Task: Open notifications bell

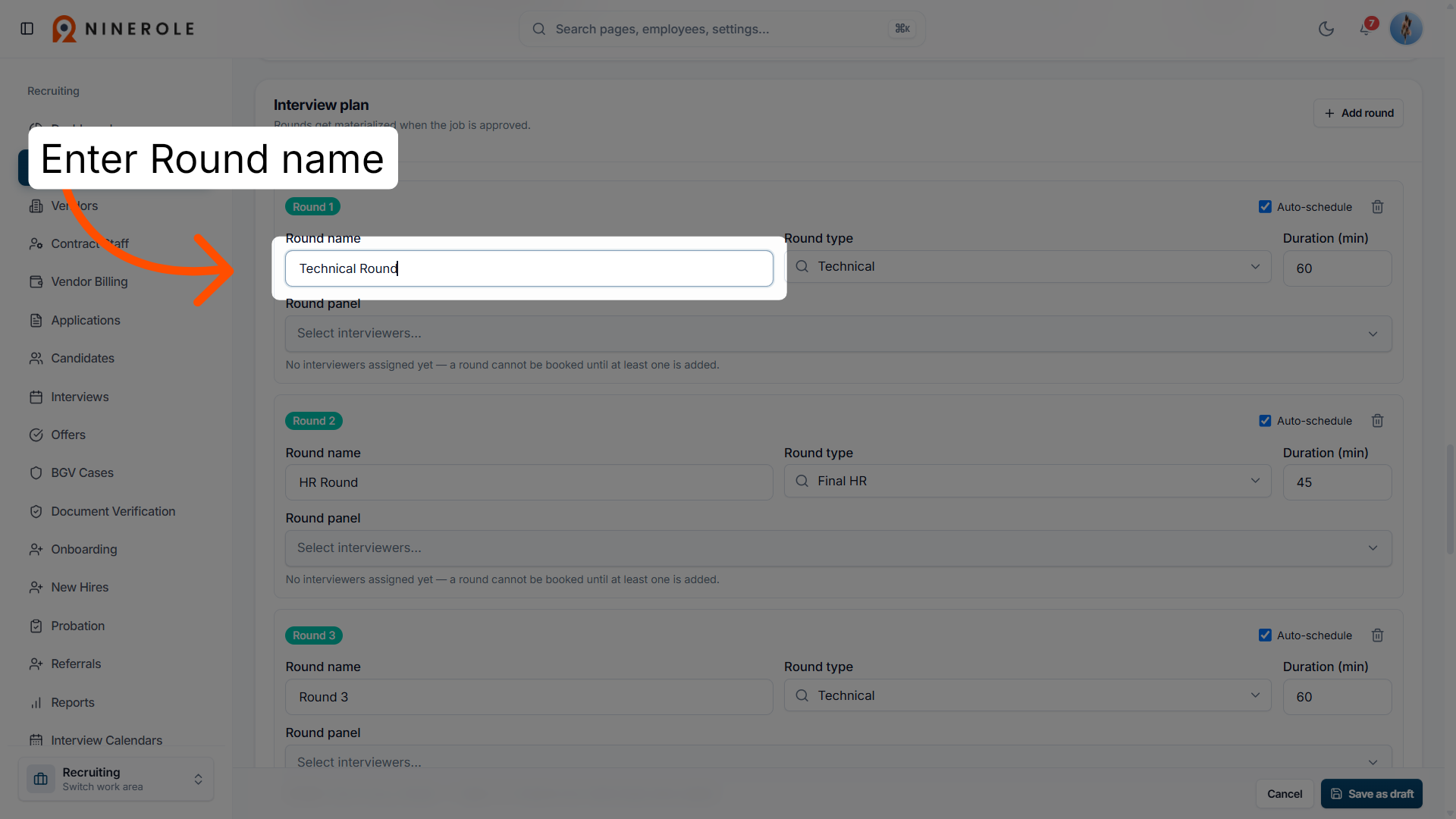Action: (1365, 29)
